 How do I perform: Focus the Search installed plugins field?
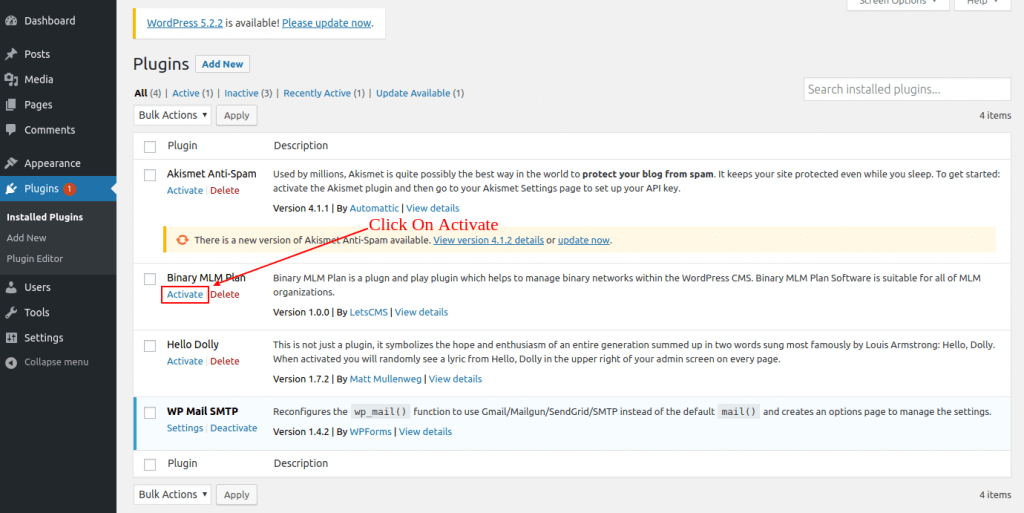892,89
